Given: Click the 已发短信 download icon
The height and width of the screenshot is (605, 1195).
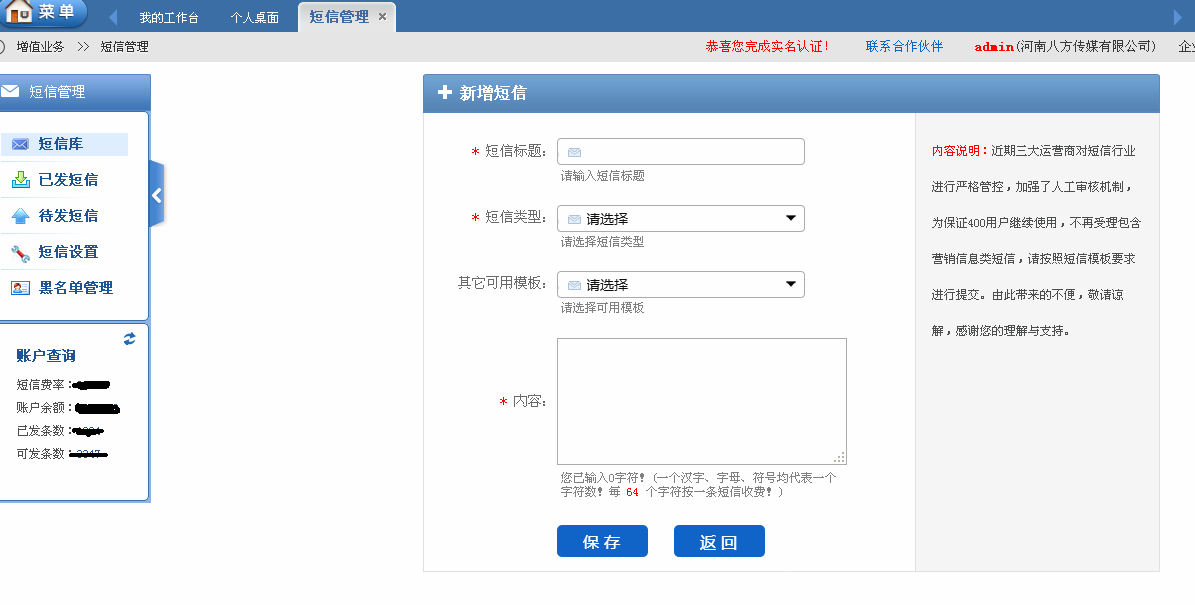Looking at the screenshot, I should point(20,180).
